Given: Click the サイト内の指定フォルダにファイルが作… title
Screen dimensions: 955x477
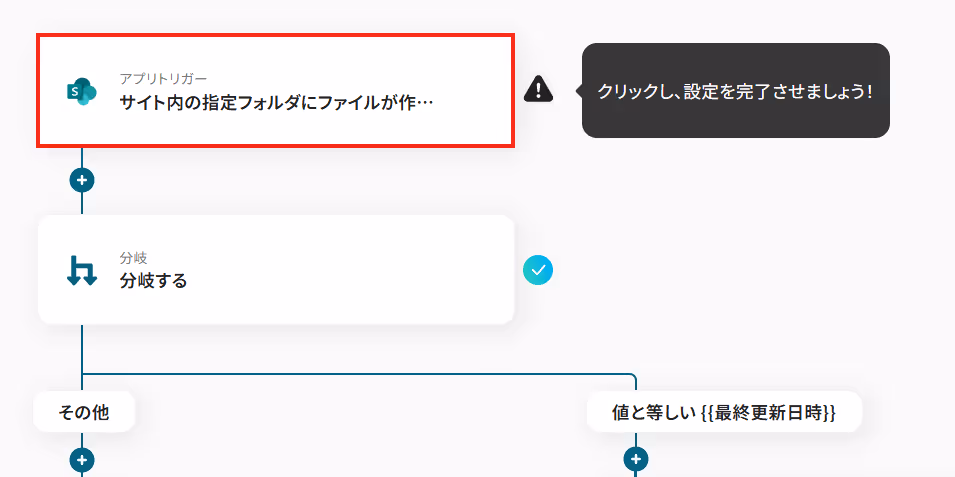Looking at the screenshot, I should pos(277,102).
